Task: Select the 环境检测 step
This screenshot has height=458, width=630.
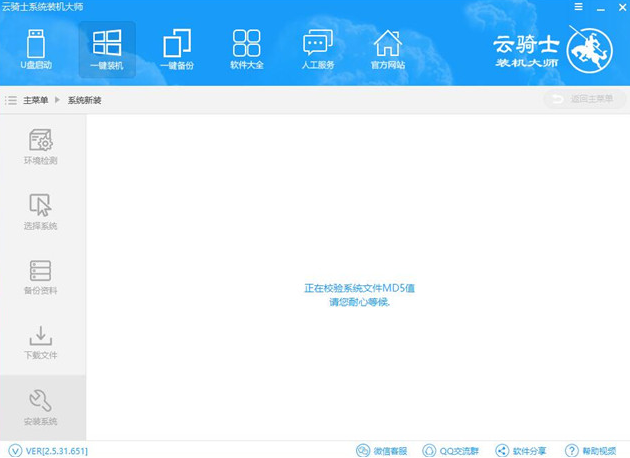Action: [x=41, y=147]
